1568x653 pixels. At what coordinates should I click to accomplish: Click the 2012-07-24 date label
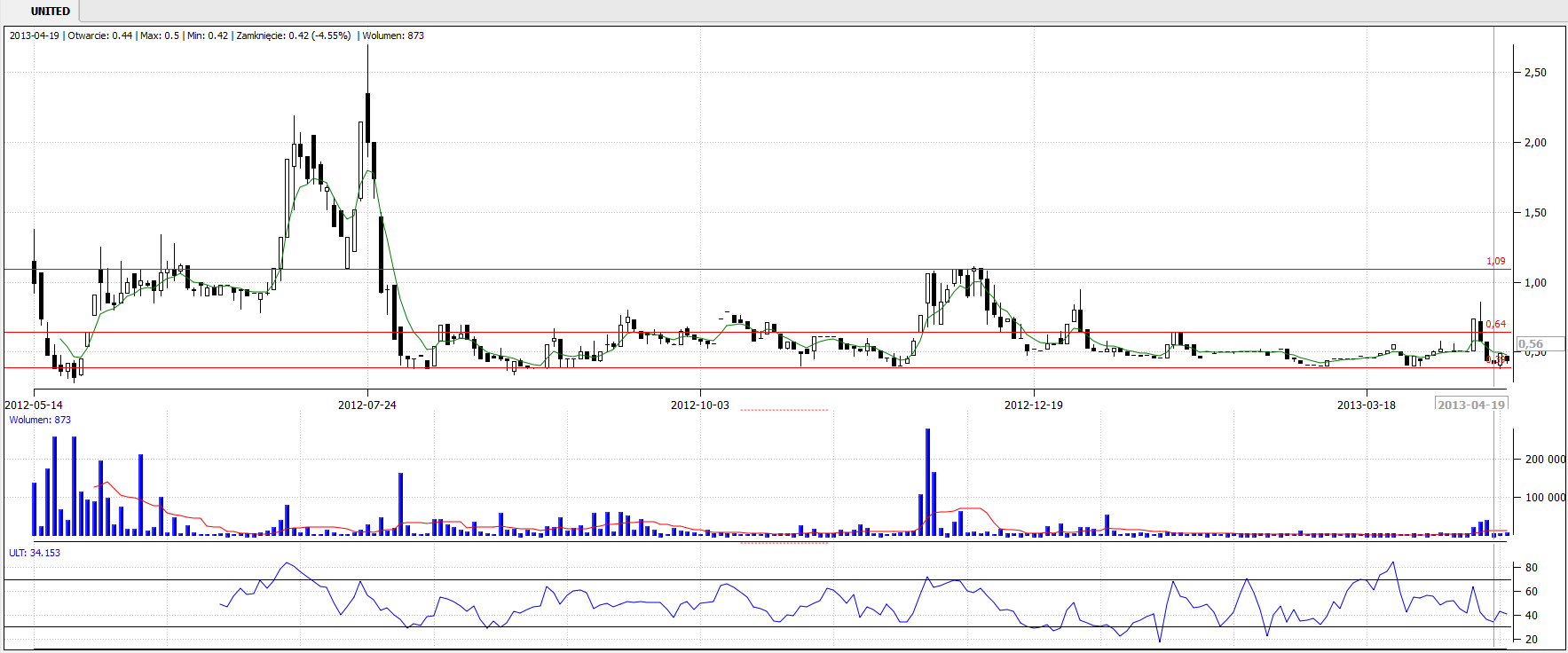click(x=367, y=405)
